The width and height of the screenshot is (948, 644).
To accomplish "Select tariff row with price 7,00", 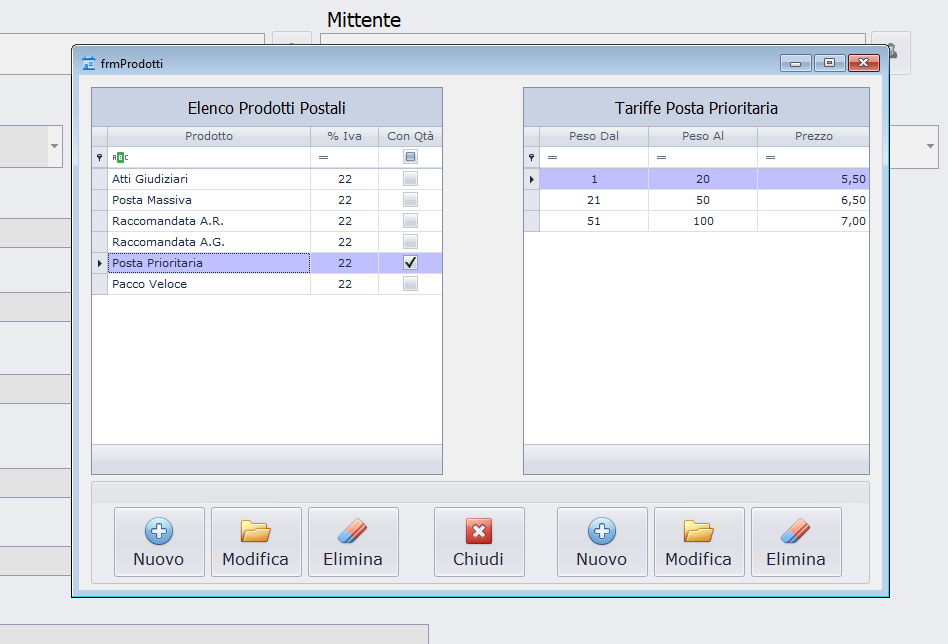I will point(702,221).
